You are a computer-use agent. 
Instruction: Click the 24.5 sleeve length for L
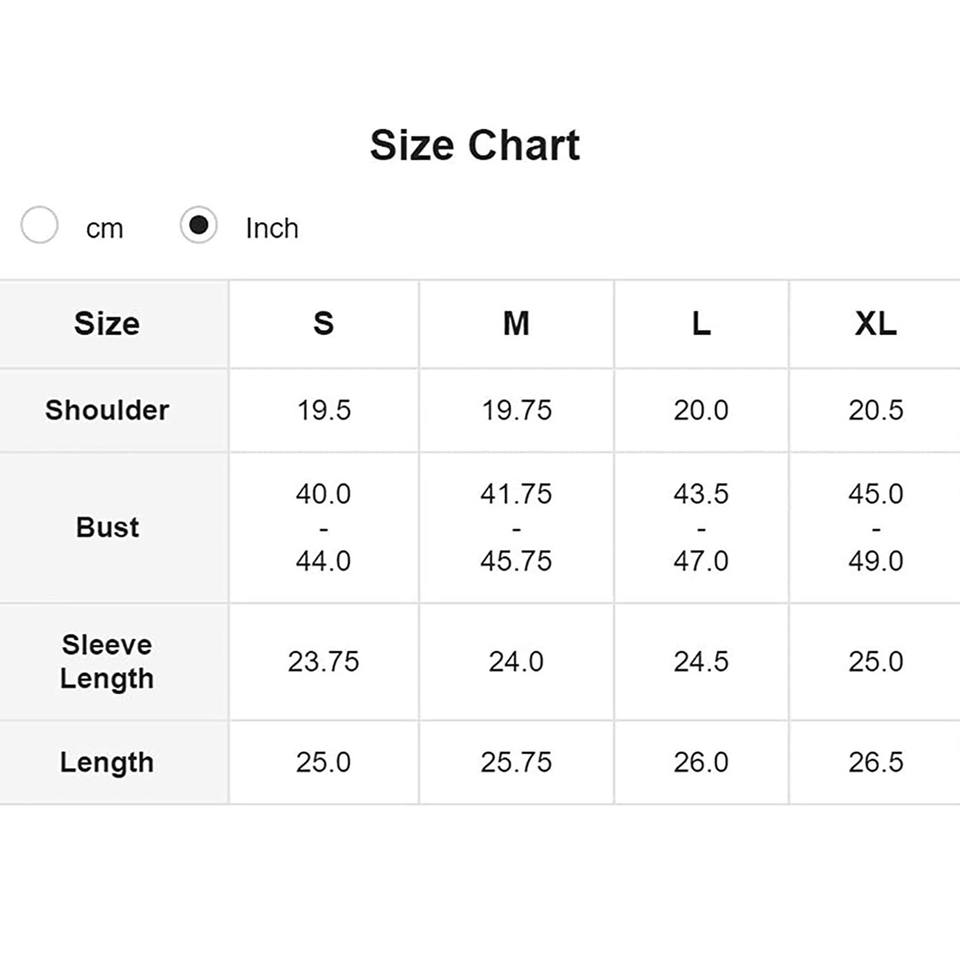701,662
